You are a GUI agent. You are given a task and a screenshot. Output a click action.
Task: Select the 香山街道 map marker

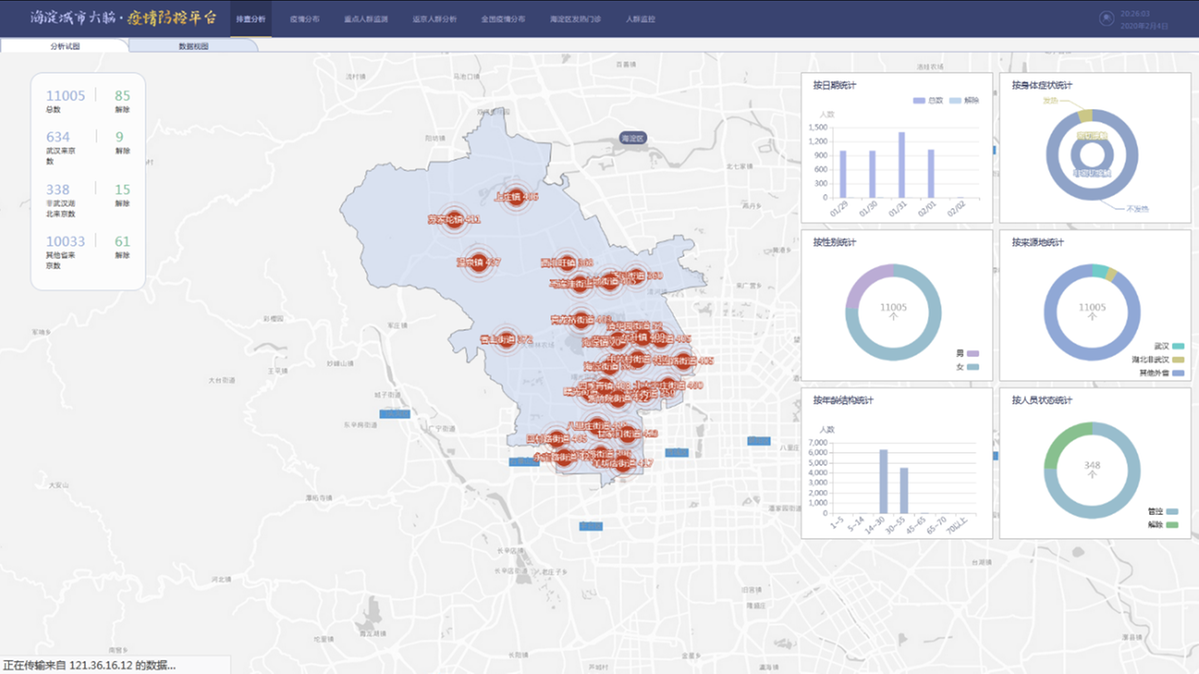(506, 340)
